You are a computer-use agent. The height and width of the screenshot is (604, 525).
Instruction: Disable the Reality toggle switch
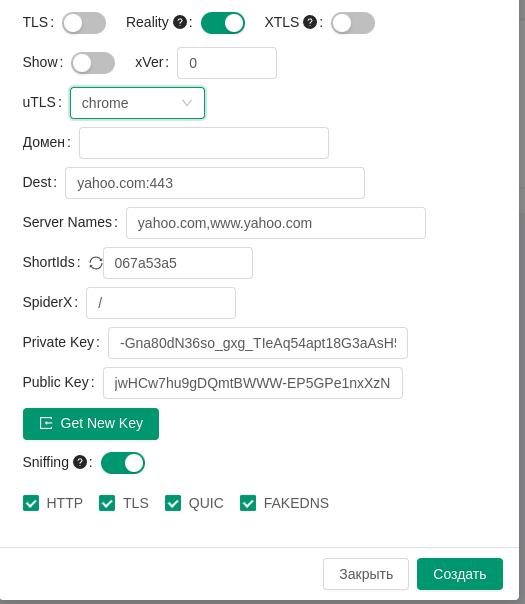(x=223, y=23)
